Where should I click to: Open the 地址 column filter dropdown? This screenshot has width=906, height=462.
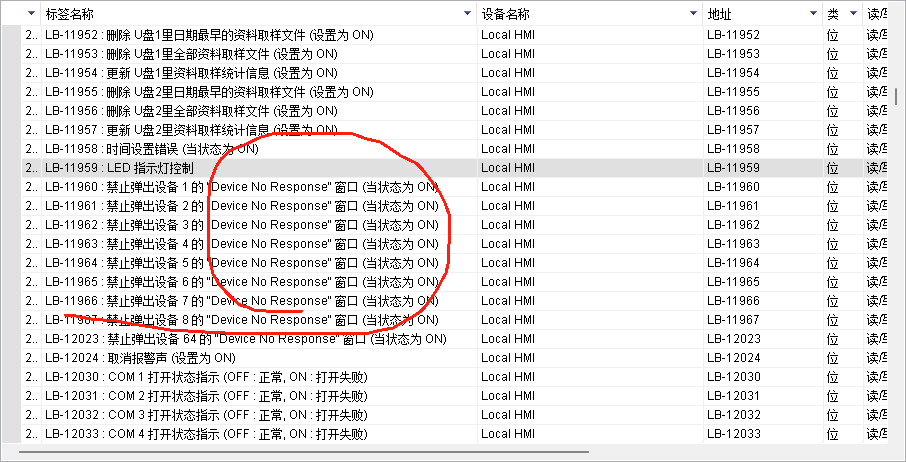[813, 14]
